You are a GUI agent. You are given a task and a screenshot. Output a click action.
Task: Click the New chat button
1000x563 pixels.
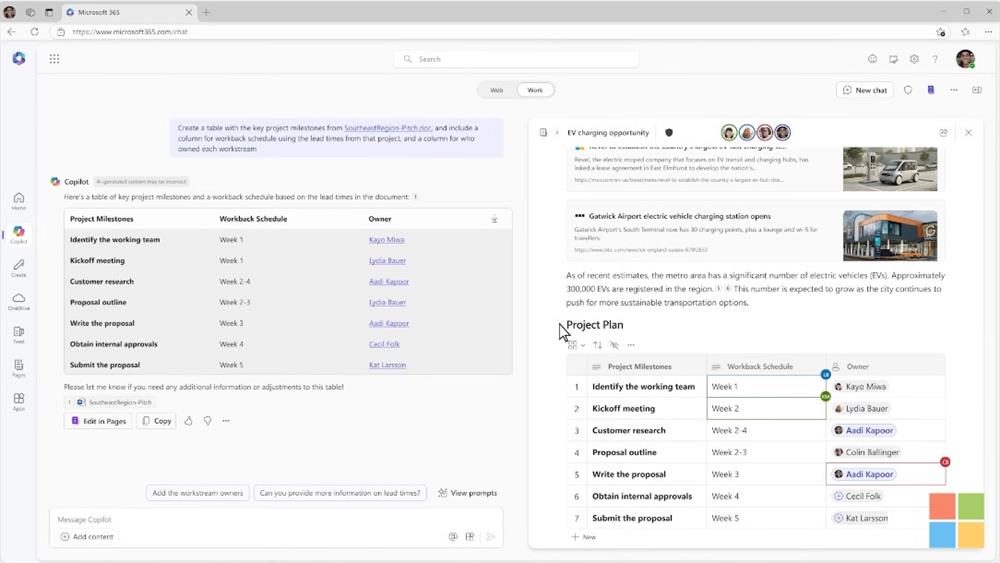pos(865,90)
